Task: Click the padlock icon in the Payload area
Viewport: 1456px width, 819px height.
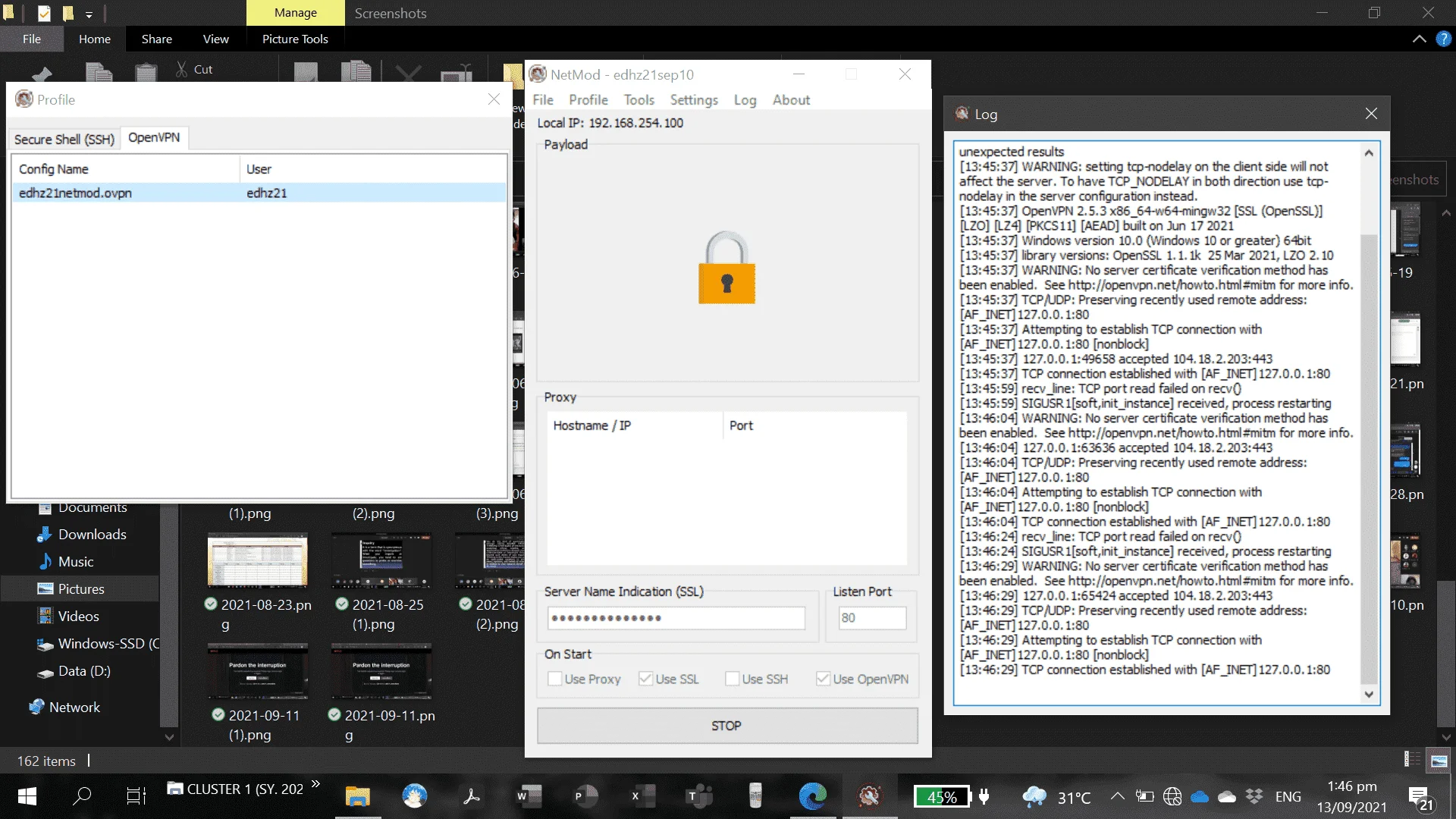Action: pos(726,268)
